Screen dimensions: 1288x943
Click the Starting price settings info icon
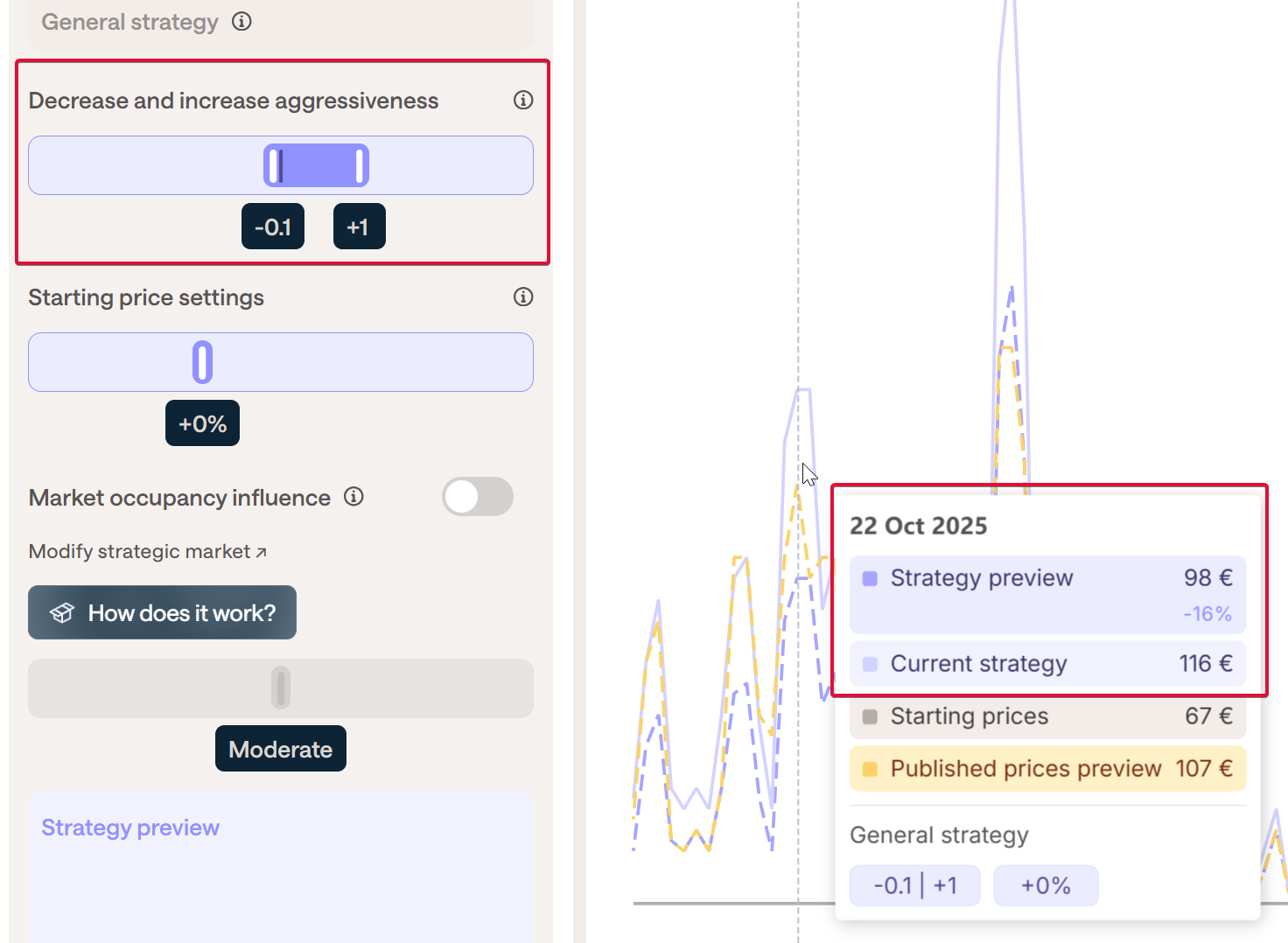(x=523, y=297)
